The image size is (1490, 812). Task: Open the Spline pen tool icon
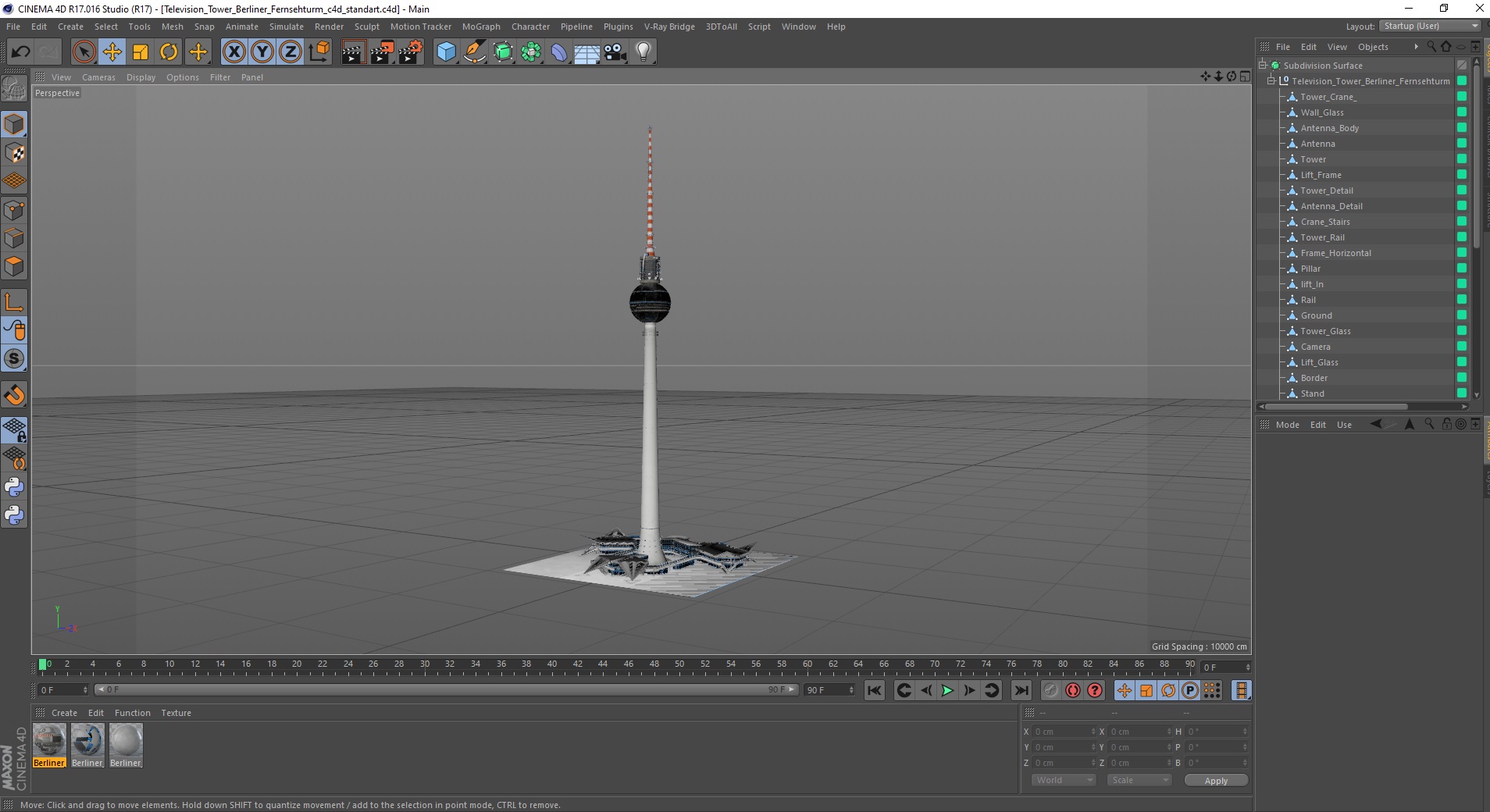(x=475, y=52)
